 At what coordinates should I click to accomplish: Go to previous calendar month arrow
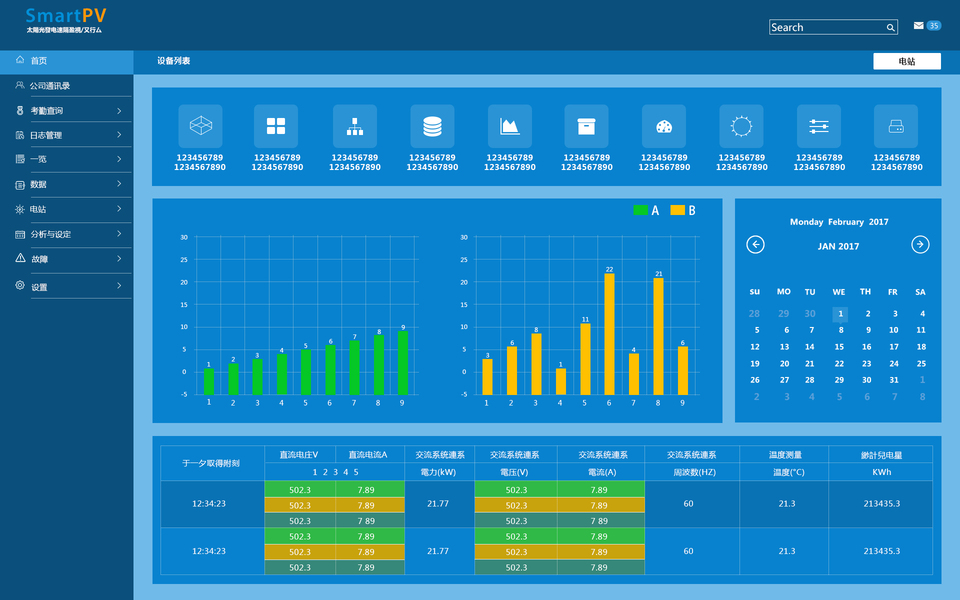tap(756, 245)
